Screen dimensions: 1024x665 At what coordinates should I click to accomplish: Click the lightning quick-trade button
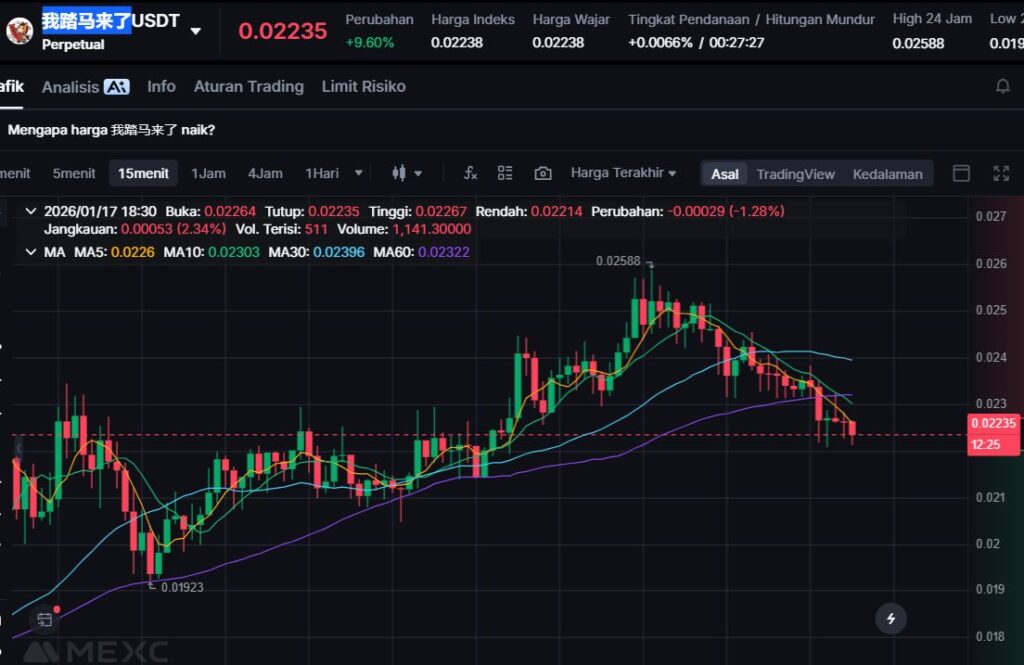coord(890,618)
